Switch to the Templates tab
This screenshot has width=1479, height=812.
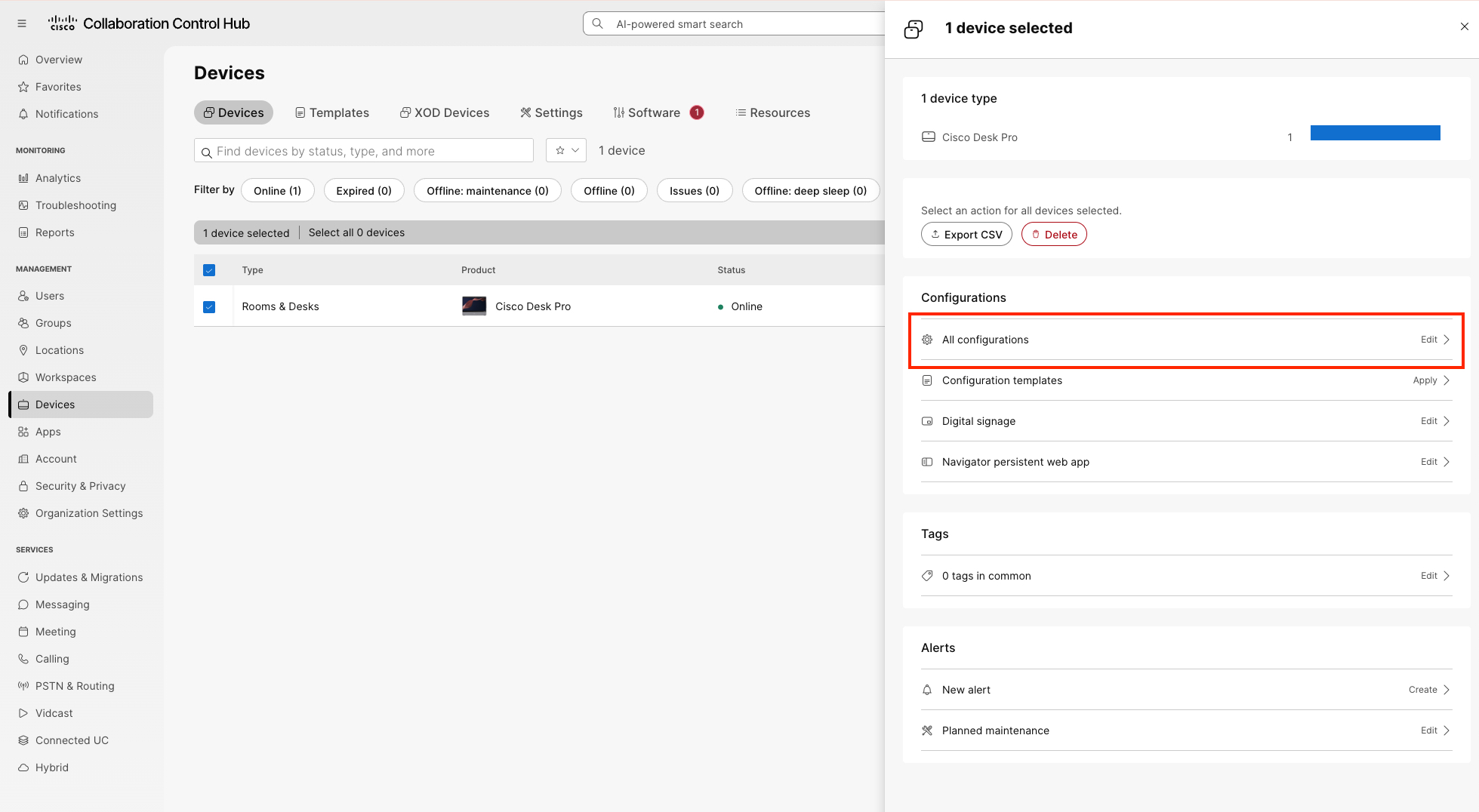331,112
